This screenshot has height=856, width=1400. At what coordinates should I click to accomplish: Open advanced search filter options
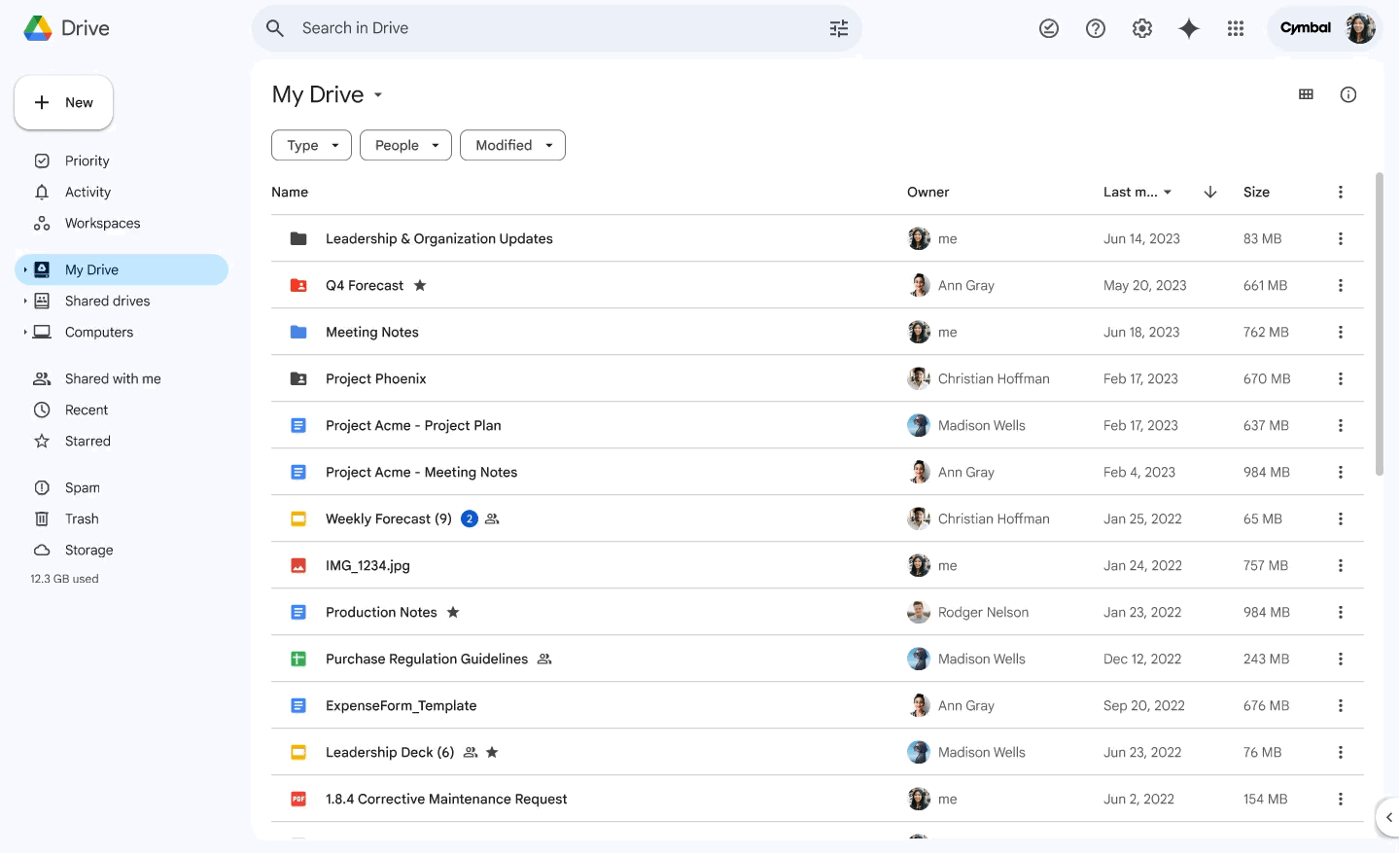coord(839,28)
